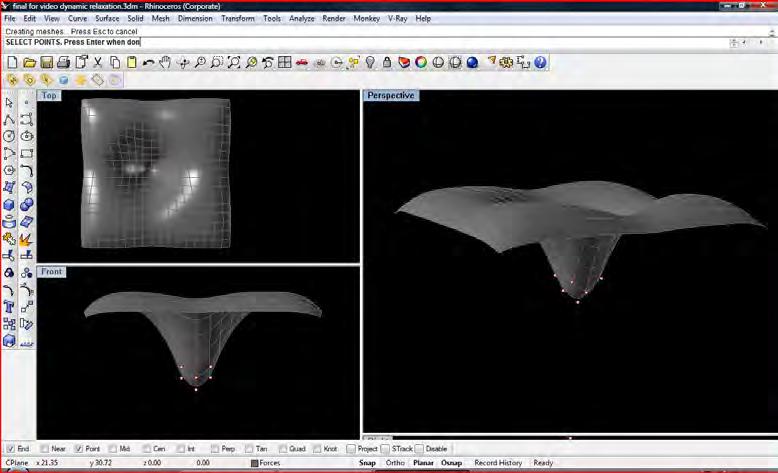Select the Explode tool in left sidebar
Image resolution: width=778 pixels, height=473 pixels.
pos(27,239)
